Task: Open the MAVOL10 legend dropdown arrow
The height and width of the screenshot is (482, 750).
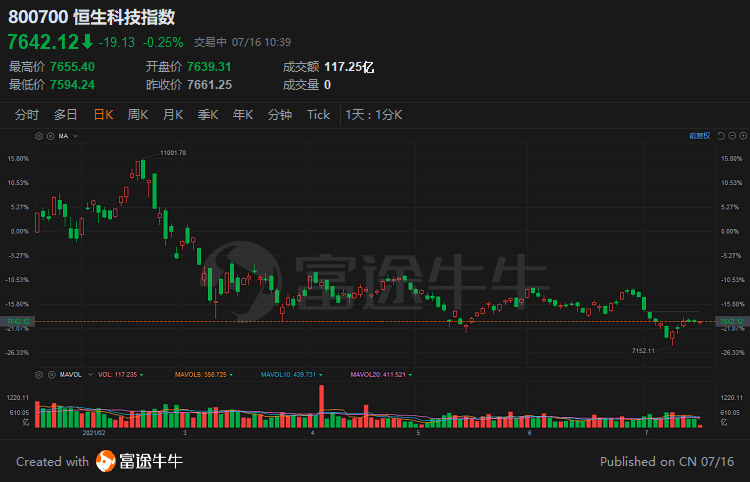Action: (x=320, y=375)
